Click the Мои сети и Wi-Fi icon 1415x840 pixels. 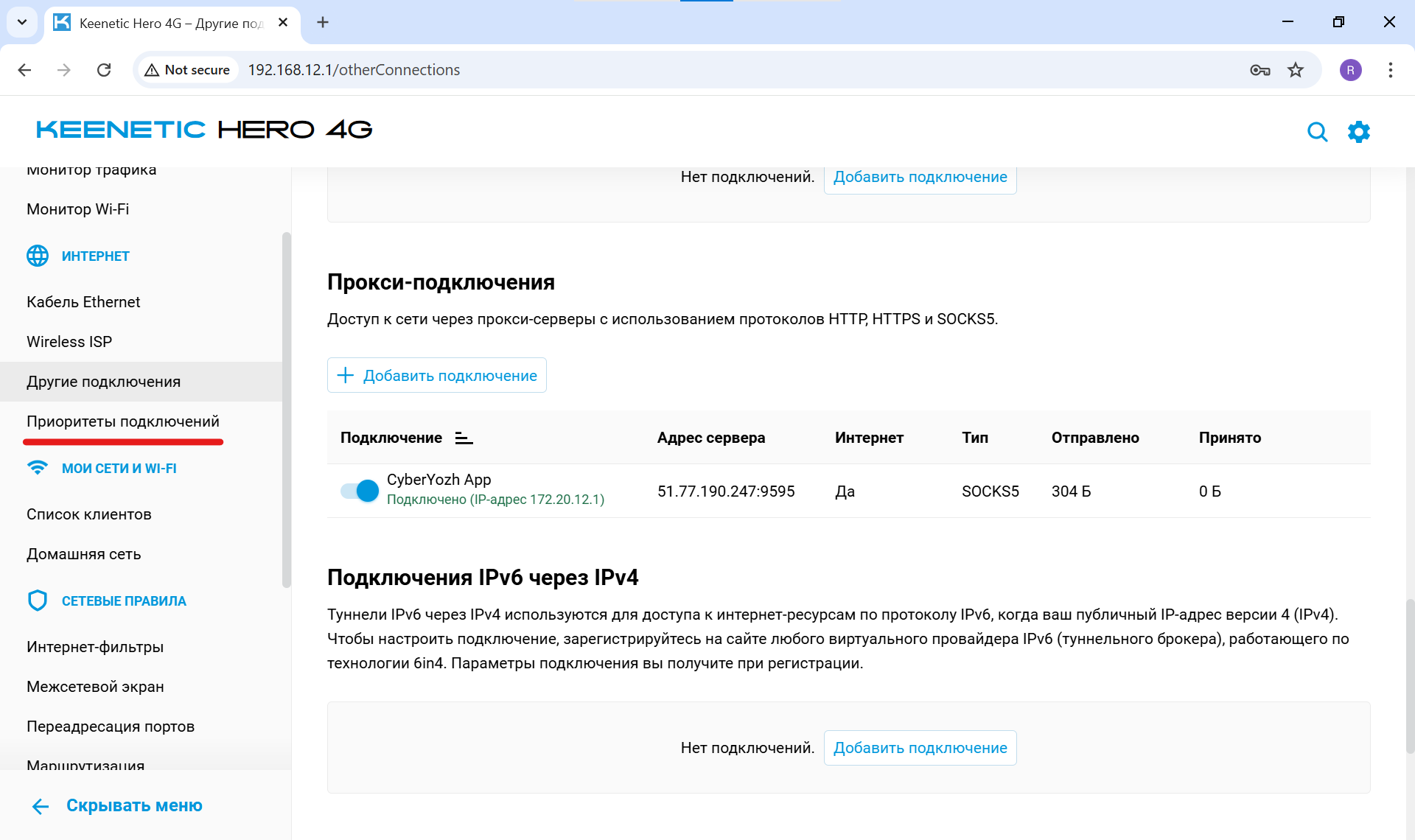point(38,467)
